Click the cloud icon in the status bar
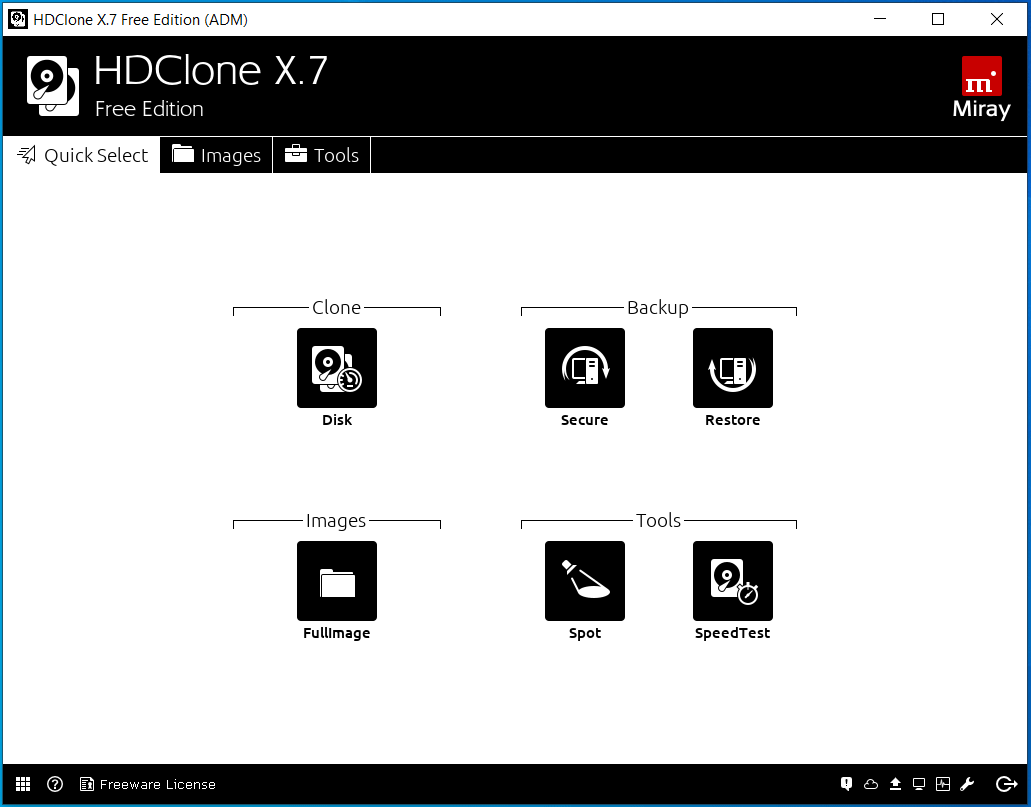 tap(871, 784)
